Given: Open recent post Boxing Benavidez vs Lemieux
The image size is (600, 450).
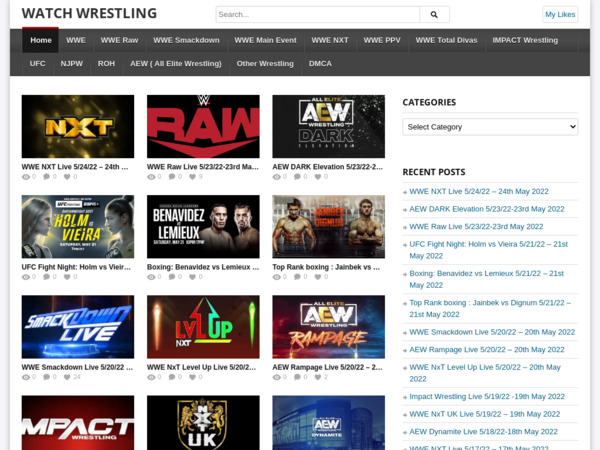Looking at the screenshot, I should tap(487, 279).
